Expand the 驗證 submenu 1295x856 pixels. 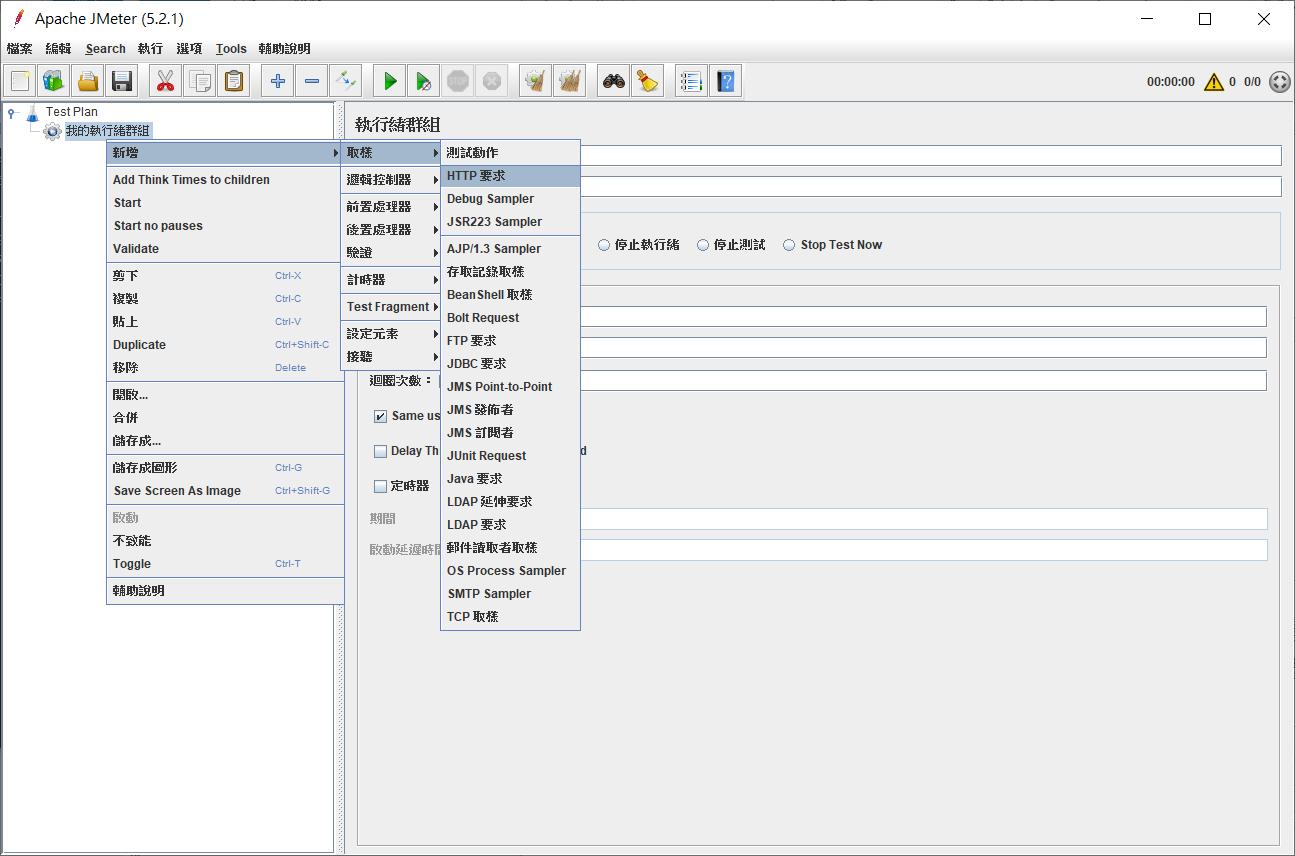pyautogui.click(x=391, y=253)
